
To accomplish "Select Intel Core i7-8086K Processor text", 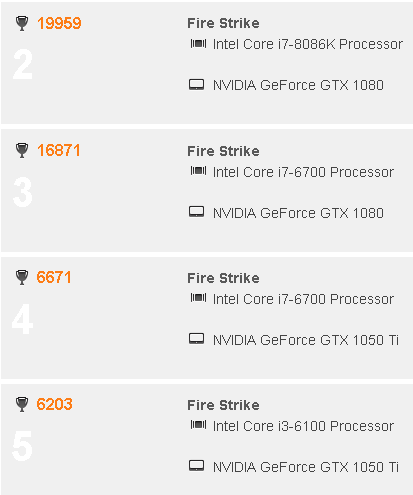I will (x=308, y=44).
